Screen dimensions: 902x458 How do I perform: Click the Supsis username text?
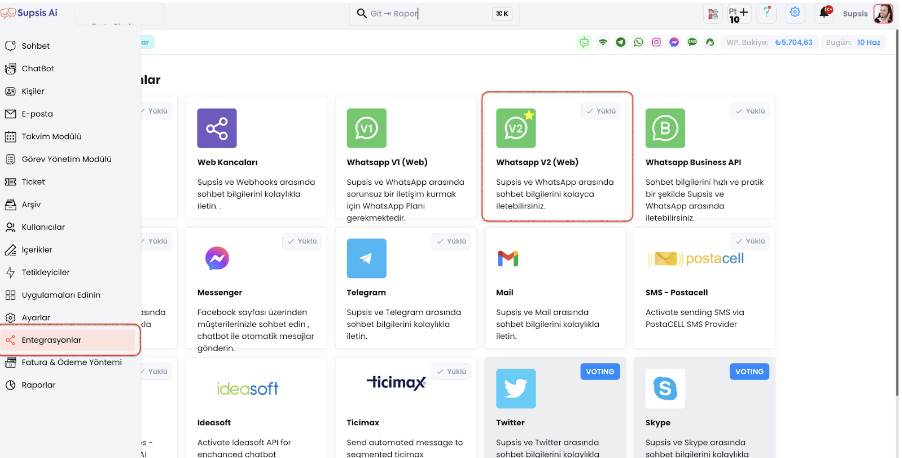[855, 13]
